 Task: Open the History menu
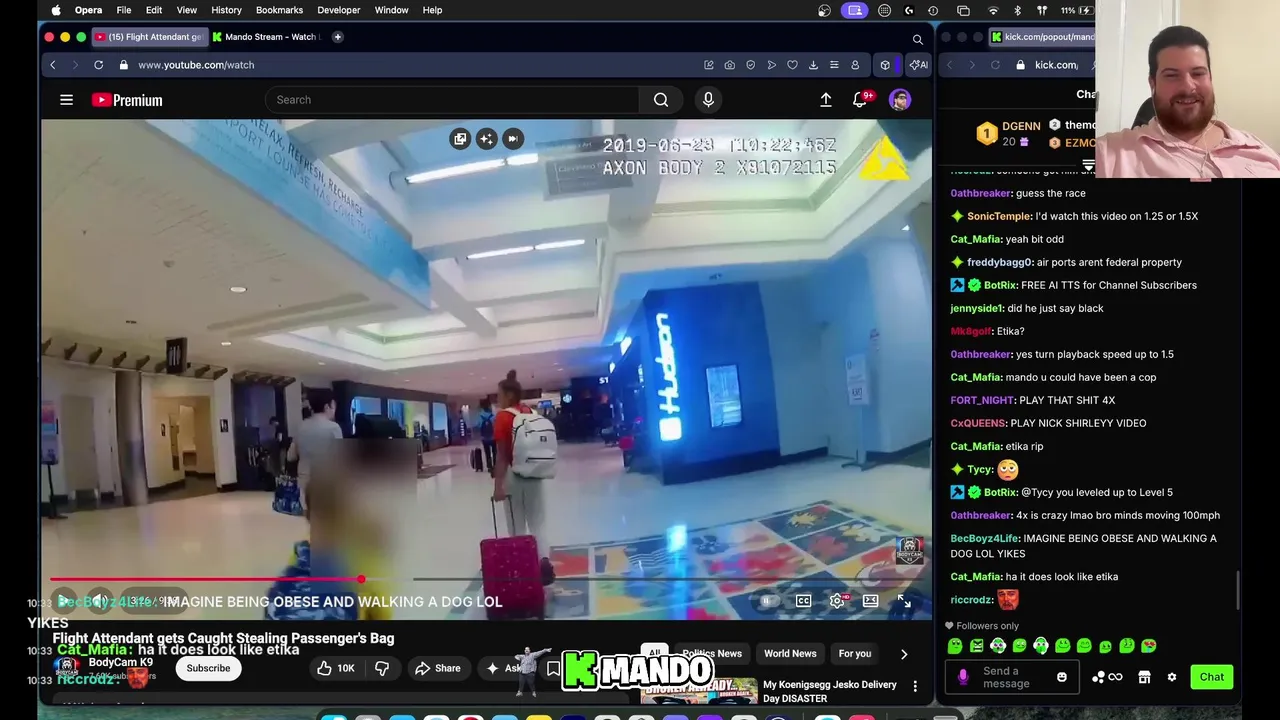point(226,10)
